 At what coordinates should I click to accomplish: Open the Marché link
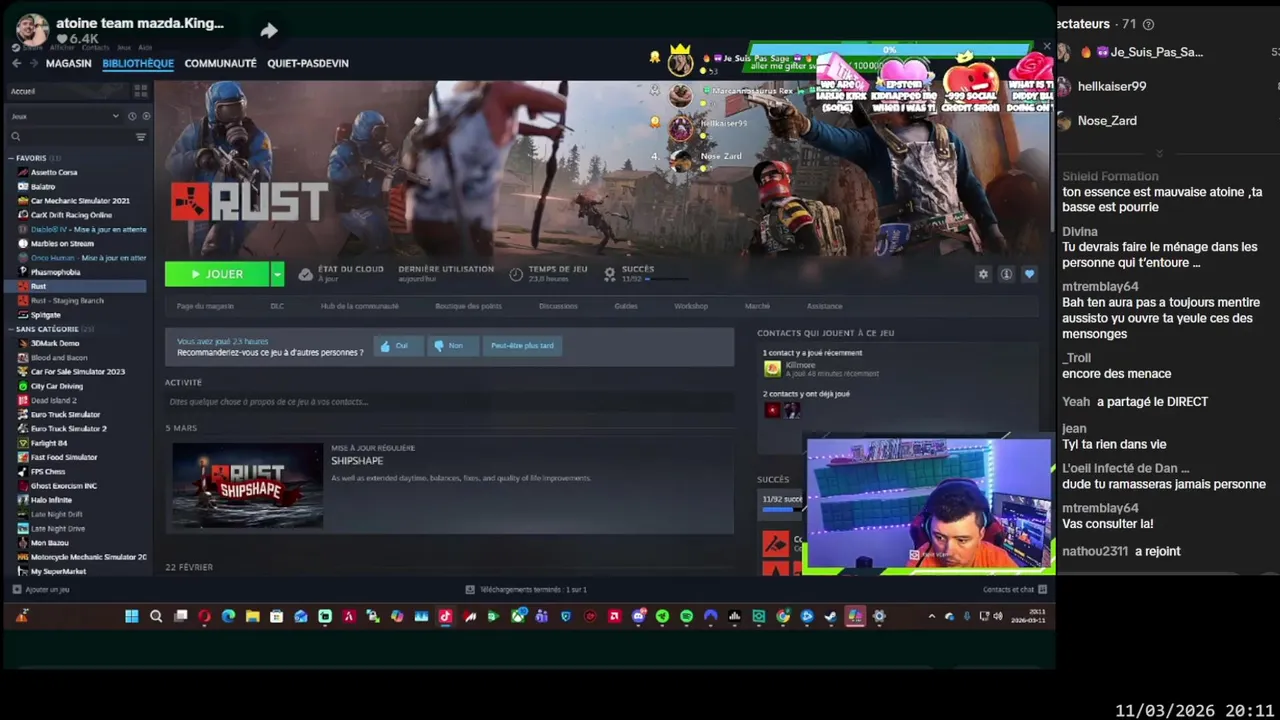757,306
